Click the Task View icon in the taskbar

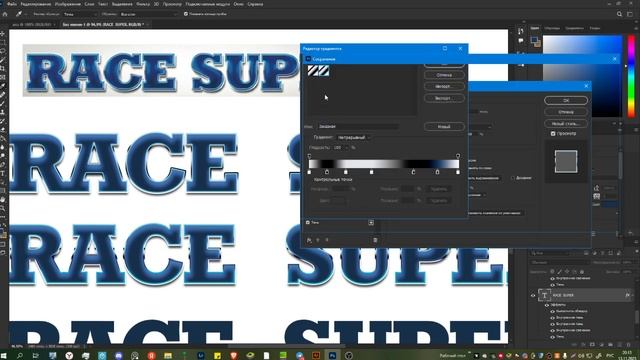click(36, 356)
